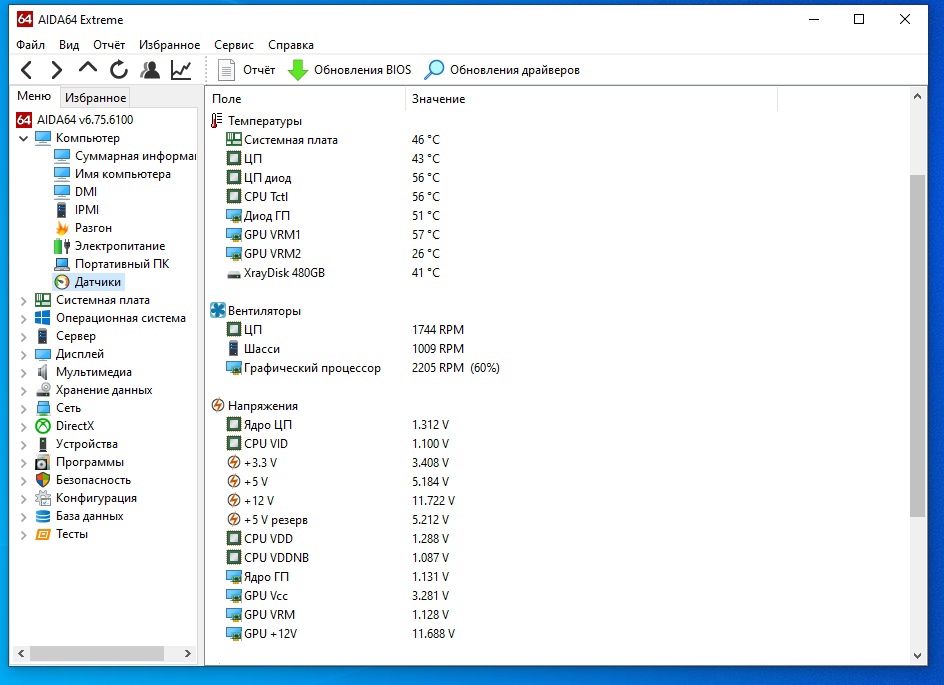Viewport: 944px width, 685px height.
Task: Sort by the Значение column header
Action: [592, 99]
